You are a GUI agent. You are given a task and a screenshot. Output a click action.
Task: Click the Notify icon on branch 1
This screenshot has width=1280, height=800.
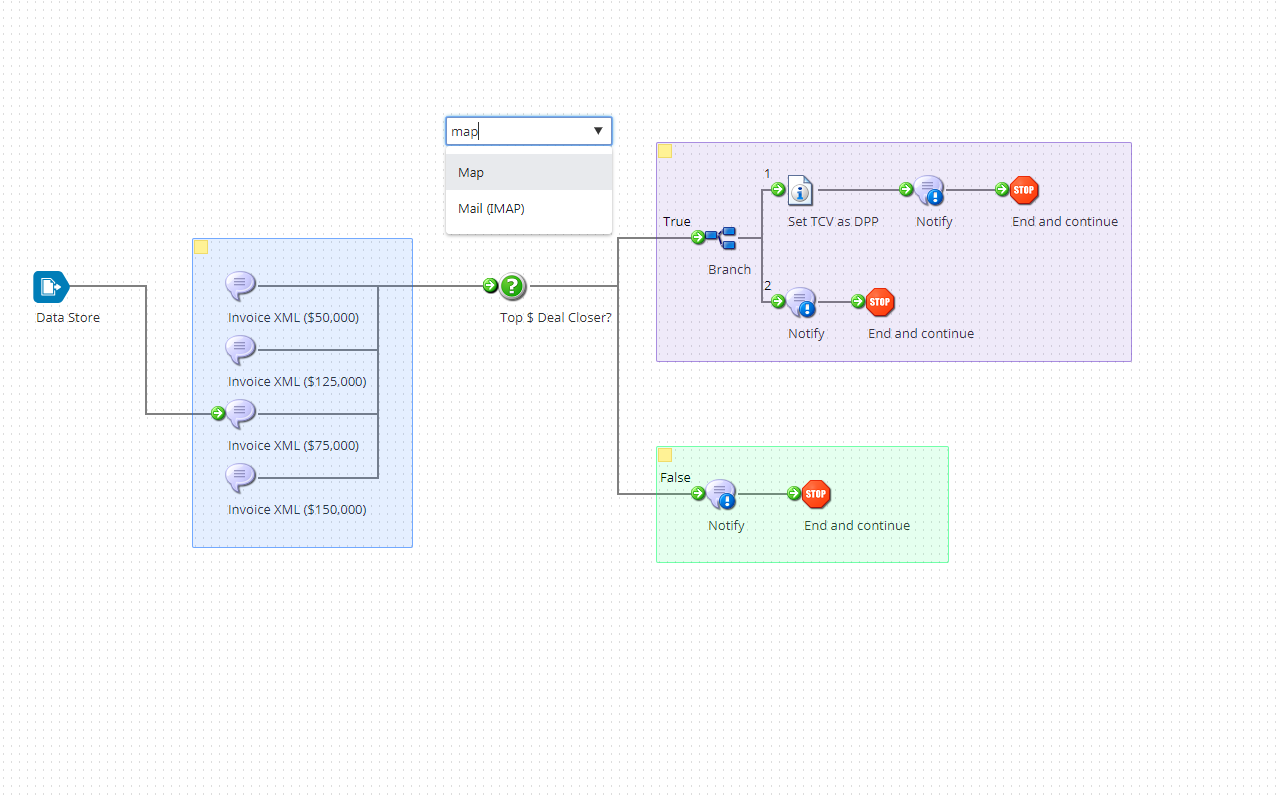(930, 190)
